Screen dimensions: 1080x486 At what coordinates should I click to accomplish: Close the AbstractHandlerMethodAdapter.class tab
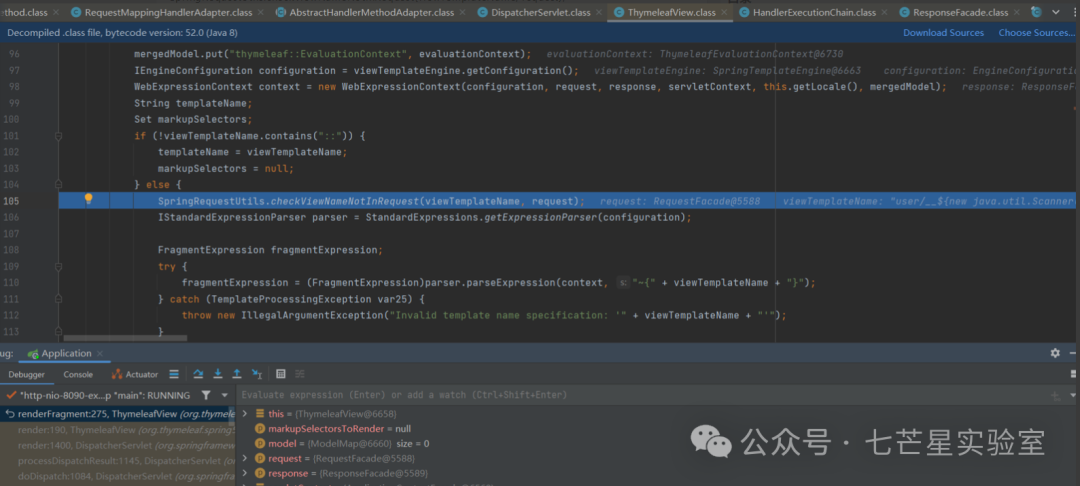pos(461,12)
